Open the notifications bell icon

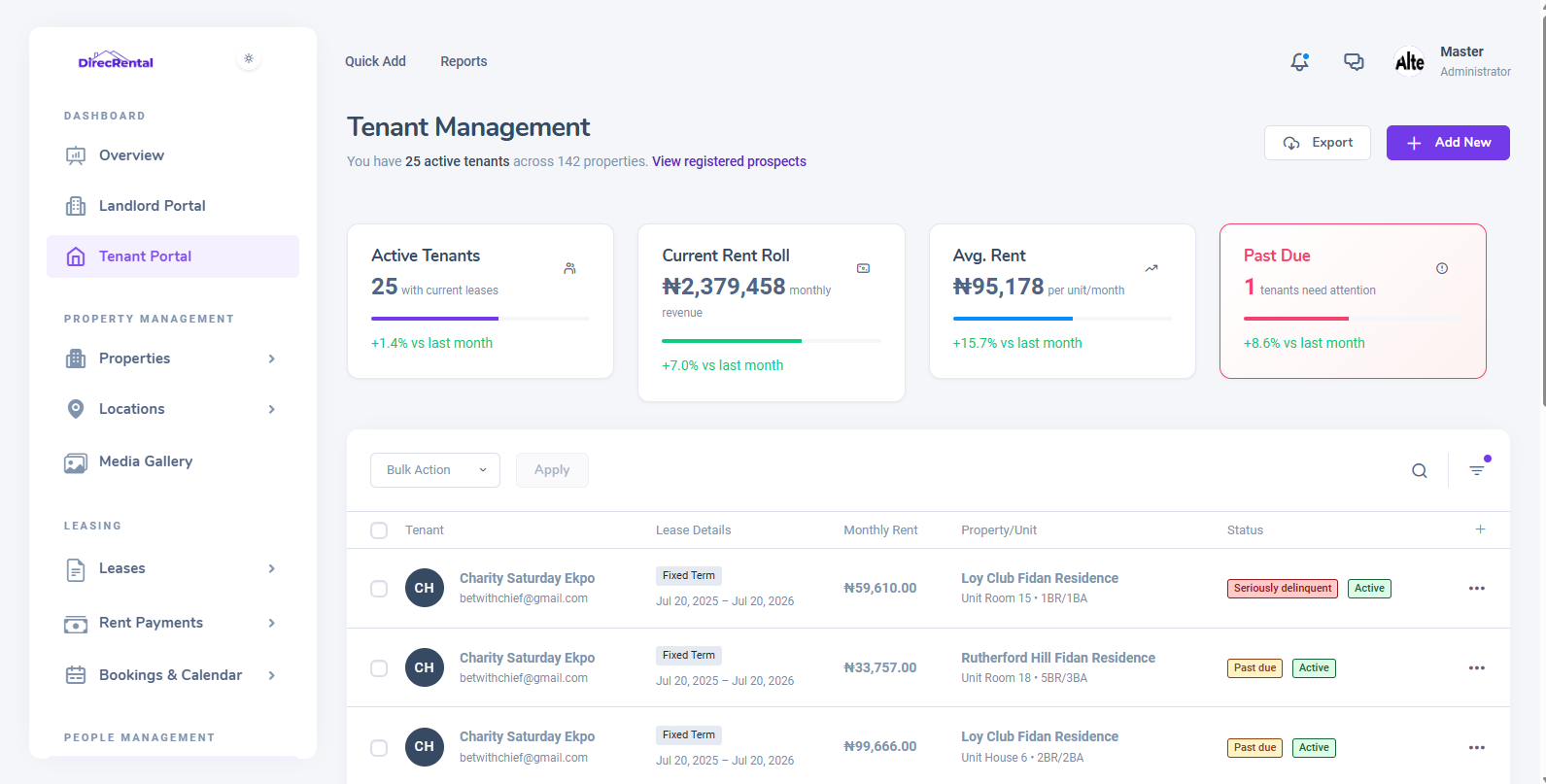1299,62
